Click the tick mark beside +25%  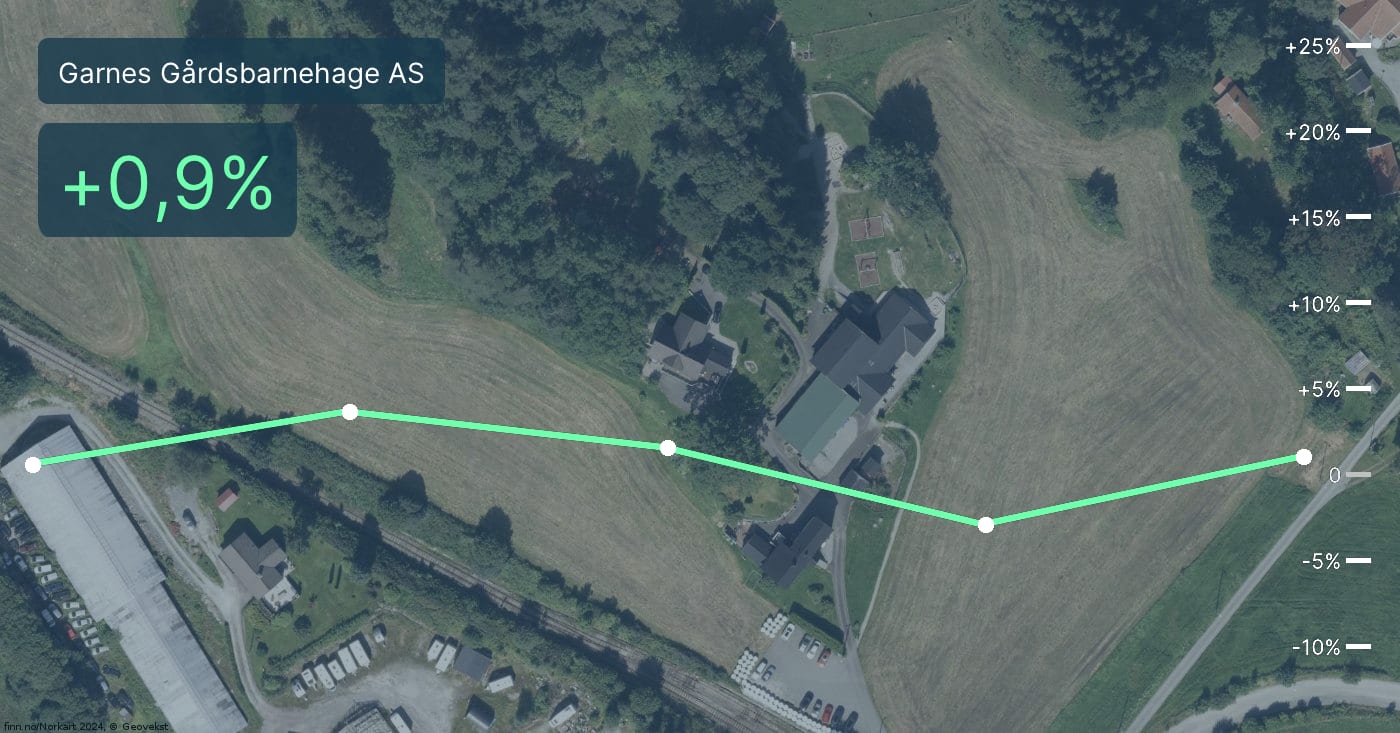click(1358, 46)
